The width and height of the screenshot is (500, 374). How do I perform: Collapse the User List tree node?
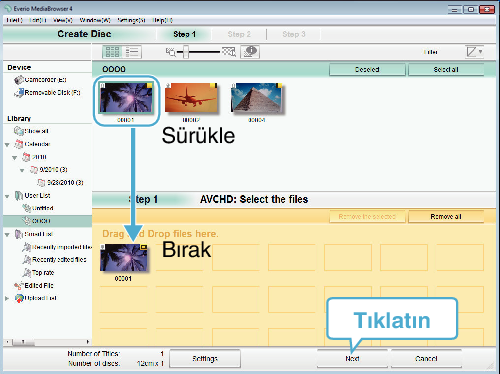tap(7, 196)
